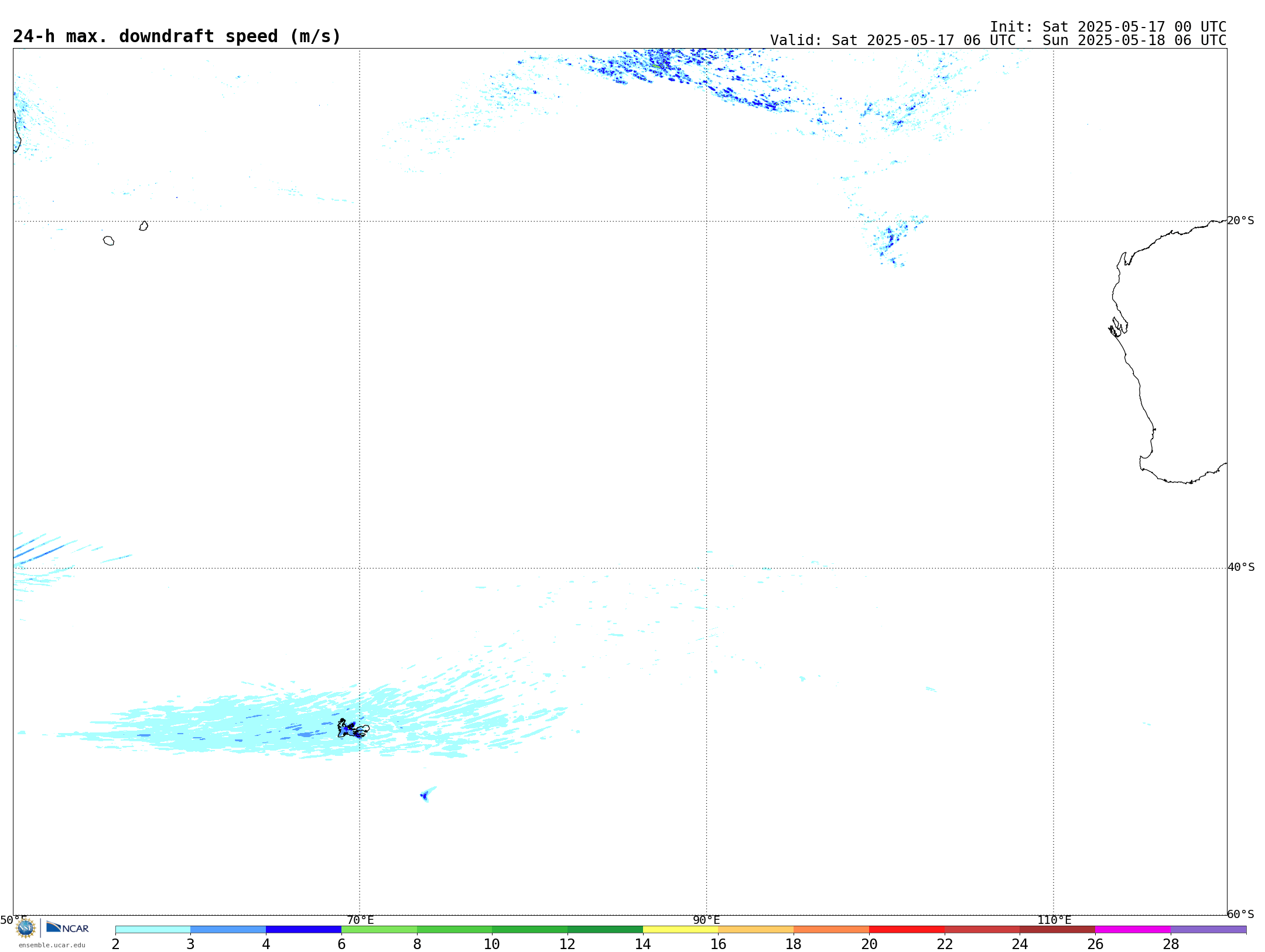Click the red 20-22 m/s colorbar swatch
1265x952 pixels.
[x=907, y=930]
